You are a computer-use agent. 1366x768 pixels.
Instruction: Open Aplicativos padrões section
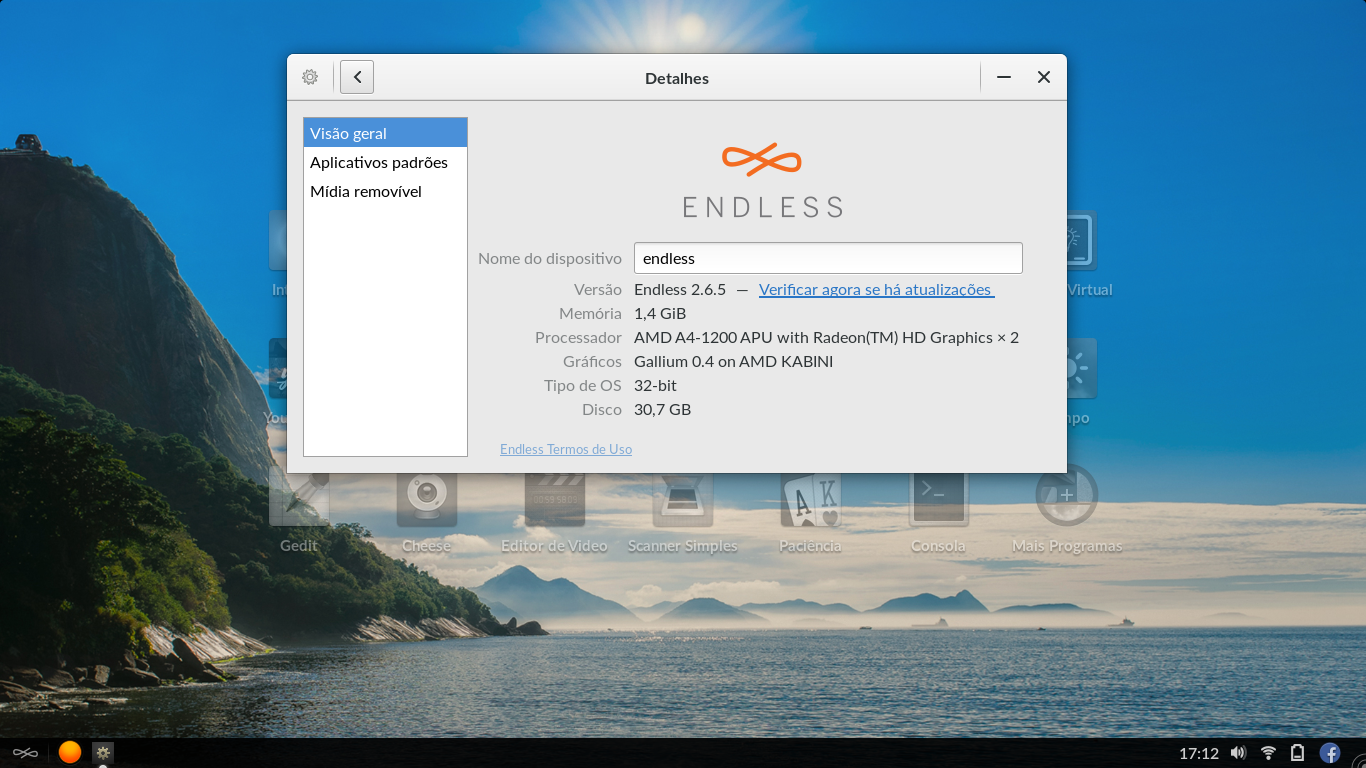[385, 162]
